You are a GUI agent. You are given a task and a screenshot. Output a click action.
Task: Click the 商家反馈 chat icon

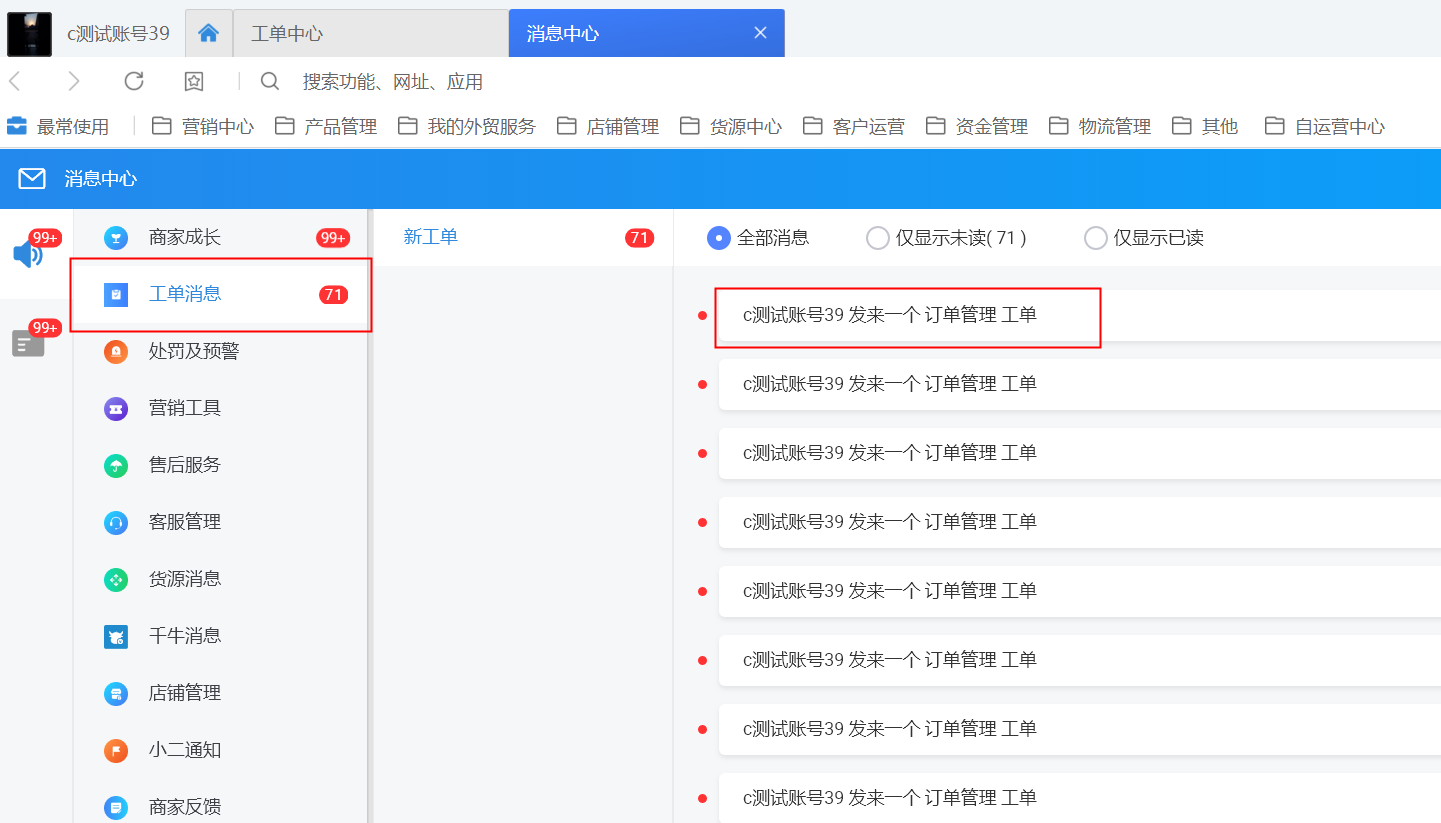(116, 808)
